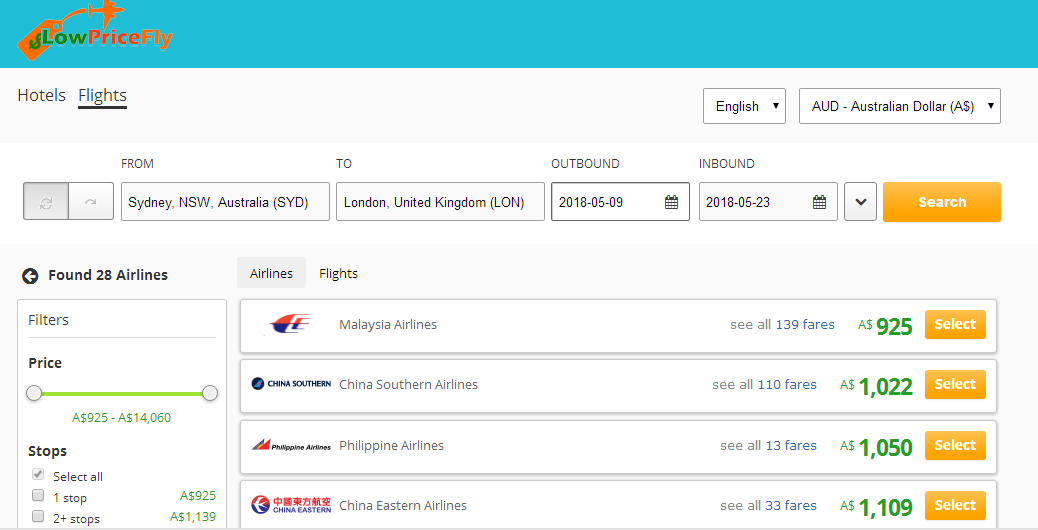1038x530 pixels.
Task: Check the 1 stop filter
Action: pos(38,496)
